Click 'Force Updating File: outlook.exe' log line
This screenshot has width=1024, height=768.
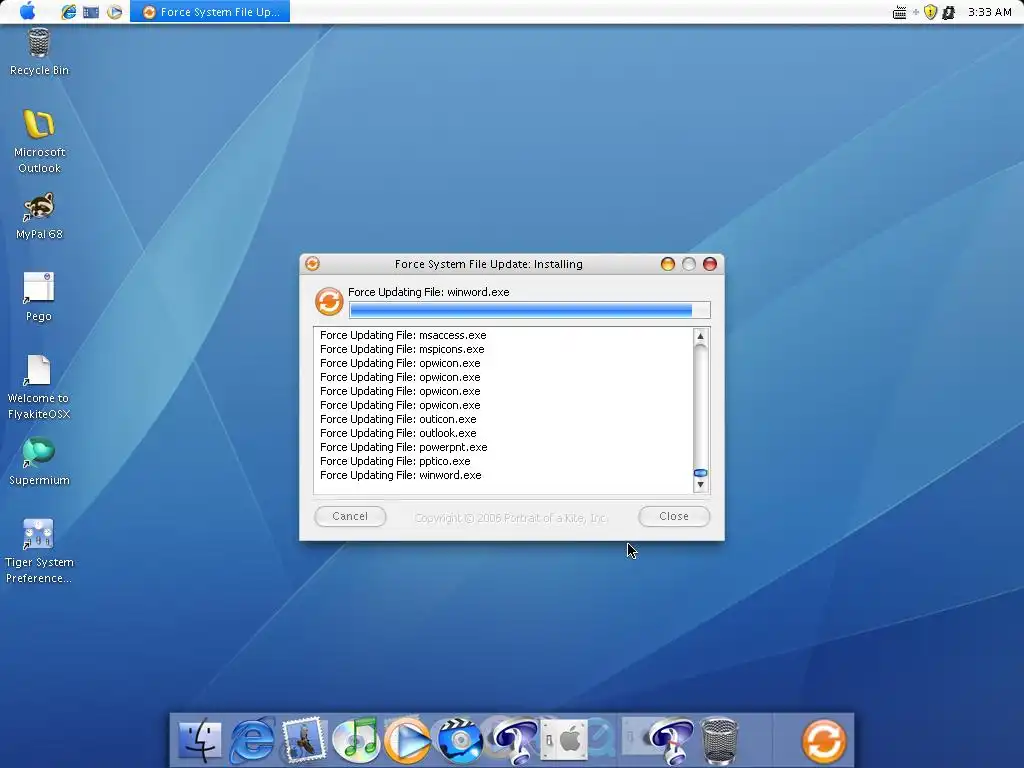(398, 433)
